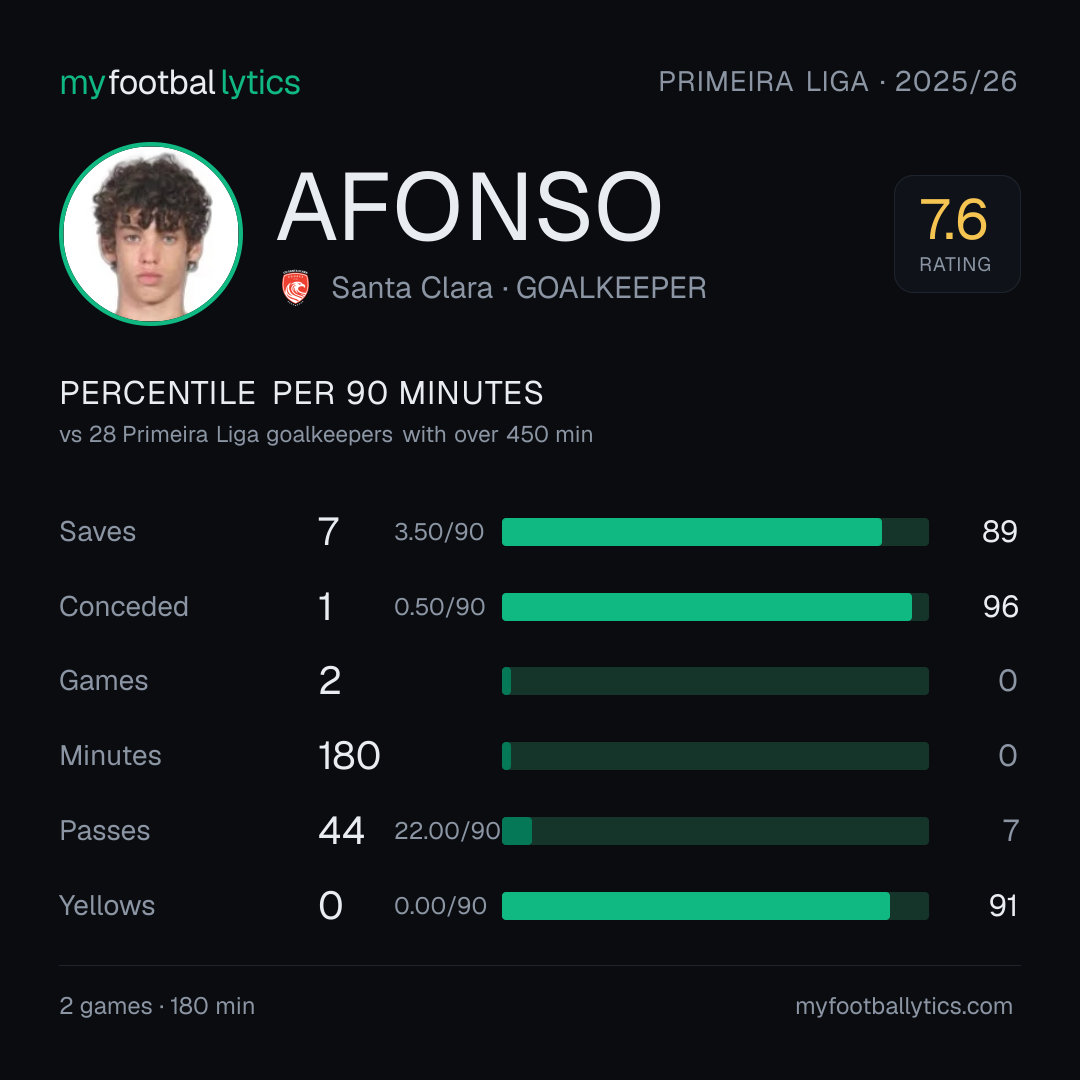1080x1080 pixels.
Task: Click the Passes percentile bar
Action: [x=715, y=831]
